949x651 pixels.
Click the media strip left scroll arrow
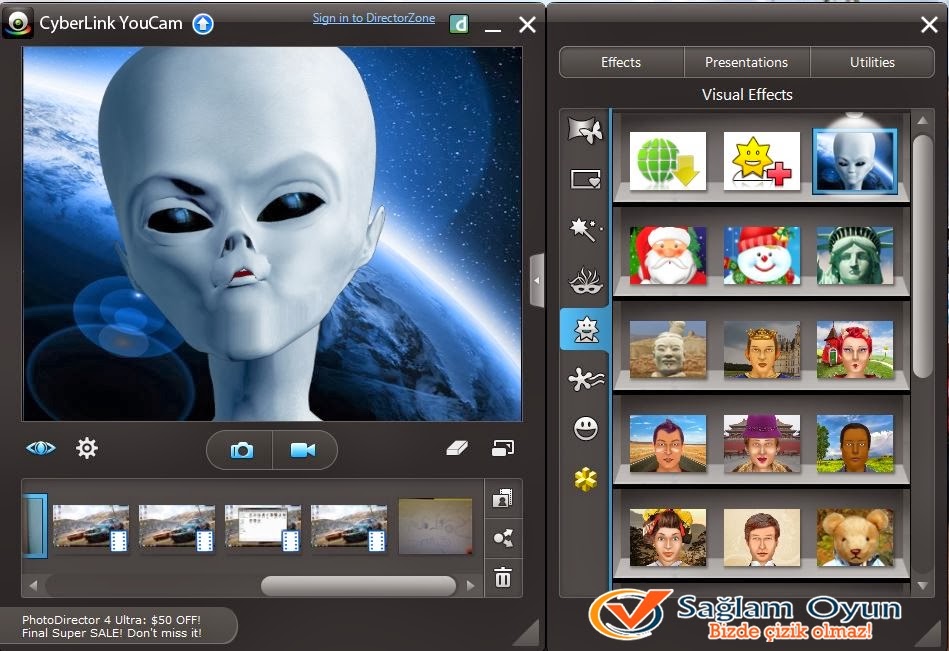pyautogui.click(x=33, y=586)
